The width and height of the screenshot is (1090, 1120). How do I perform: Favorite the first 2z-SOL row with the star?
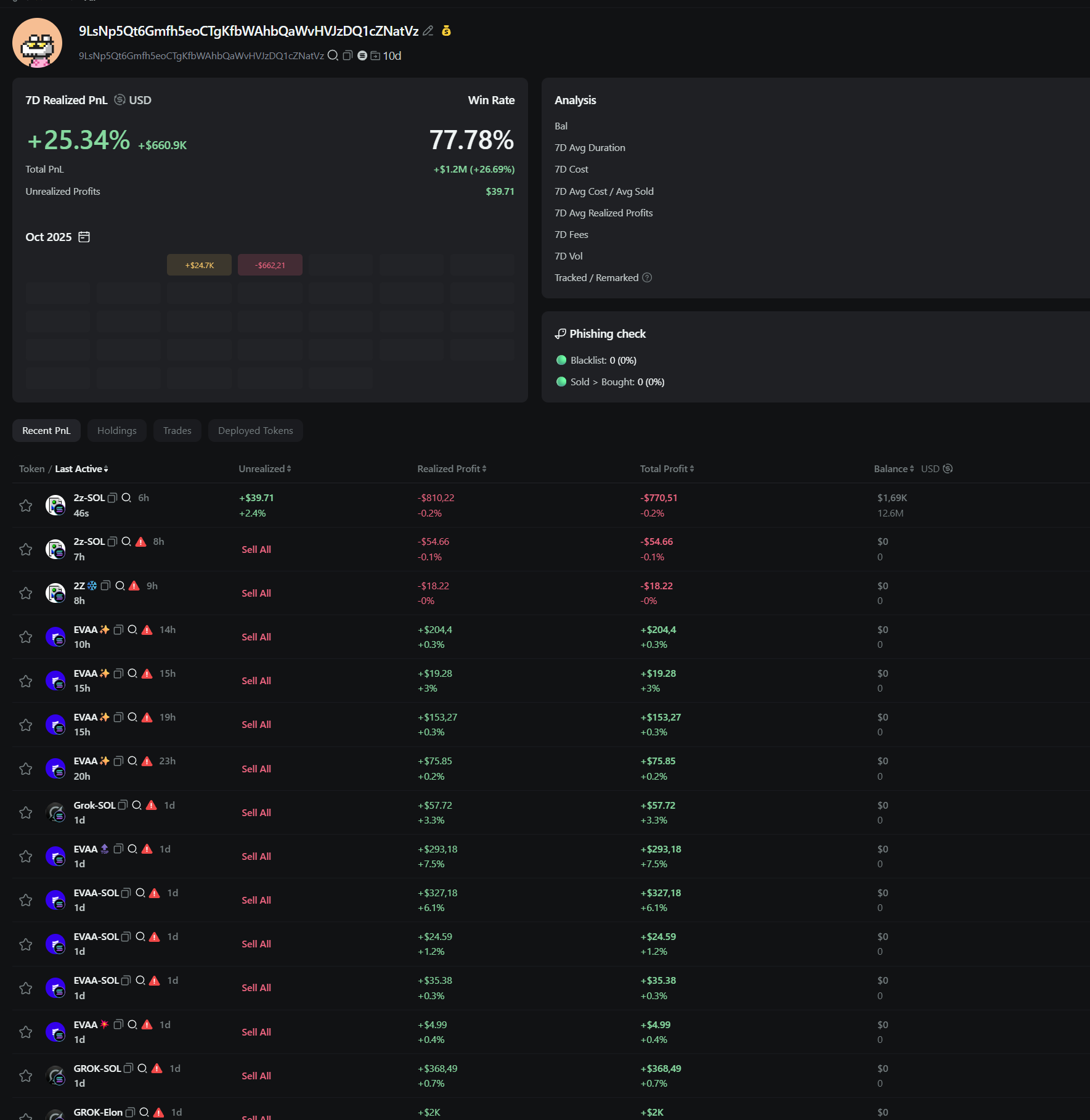click(26, 505)
